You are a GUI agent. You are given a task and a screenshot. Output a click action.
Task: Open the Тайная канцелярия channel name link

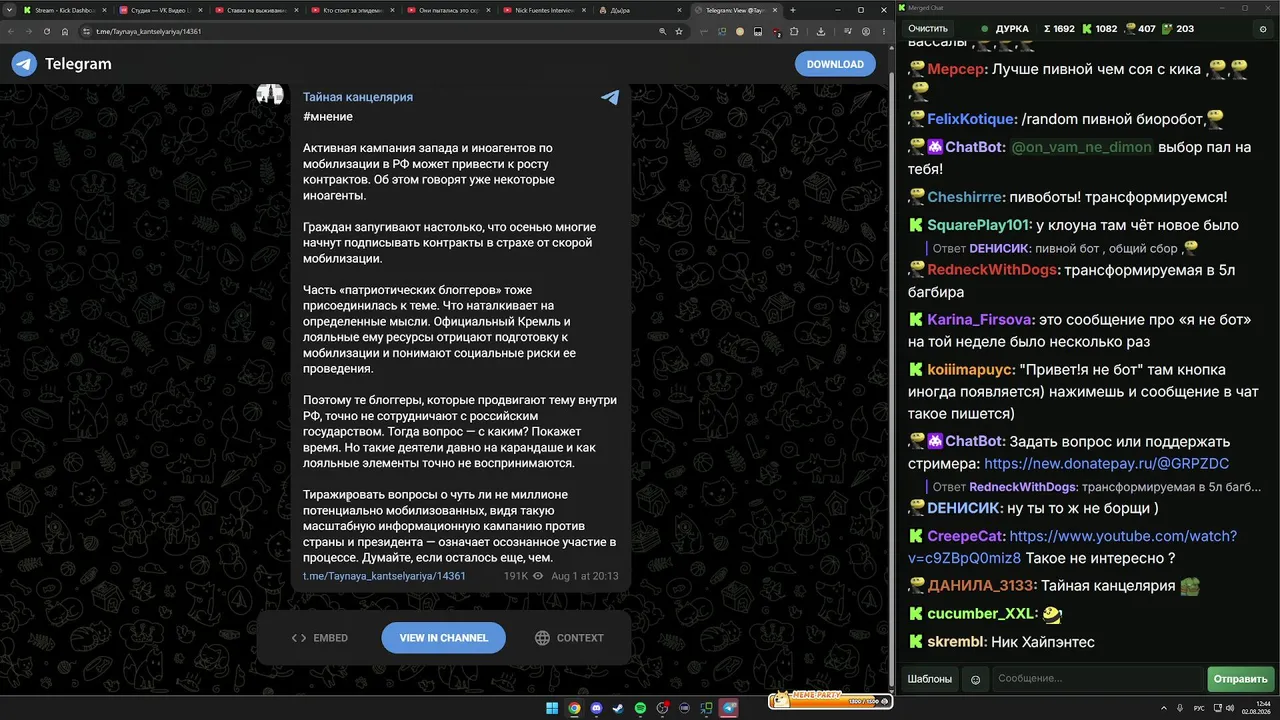pos(358,97)
